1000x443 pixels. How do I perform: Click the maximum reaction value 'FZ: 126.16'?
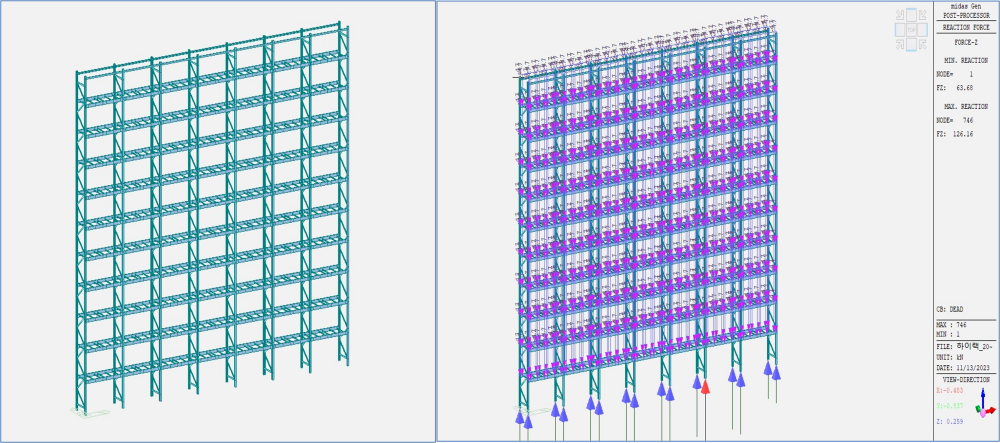point(955,134)
